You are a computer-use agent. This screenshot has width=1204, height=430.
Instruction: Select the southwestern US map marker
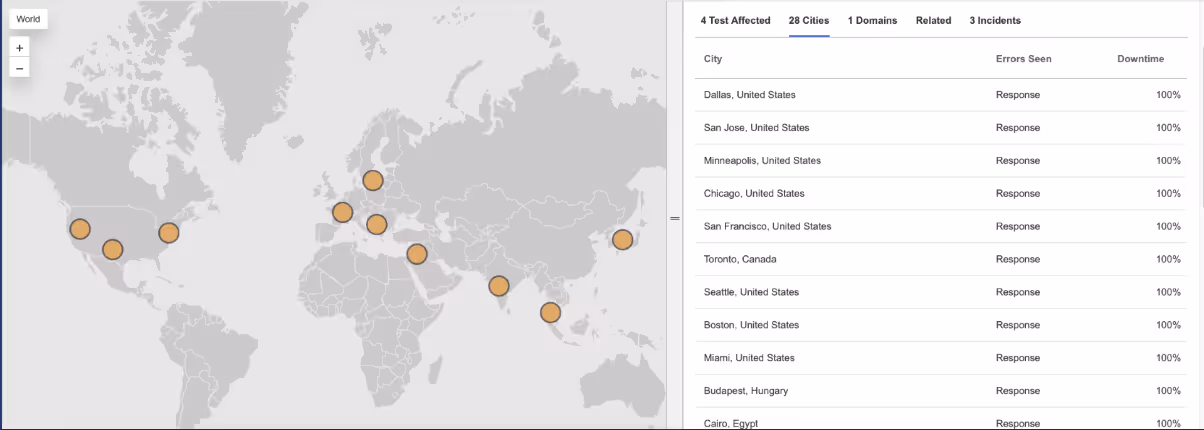click(113, 249)
